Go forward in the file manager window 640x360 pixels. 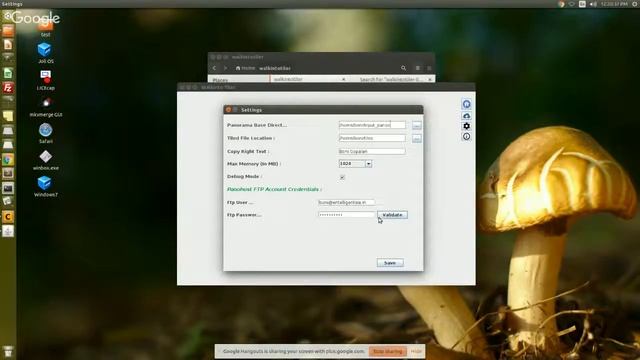[x=225, y=68]
